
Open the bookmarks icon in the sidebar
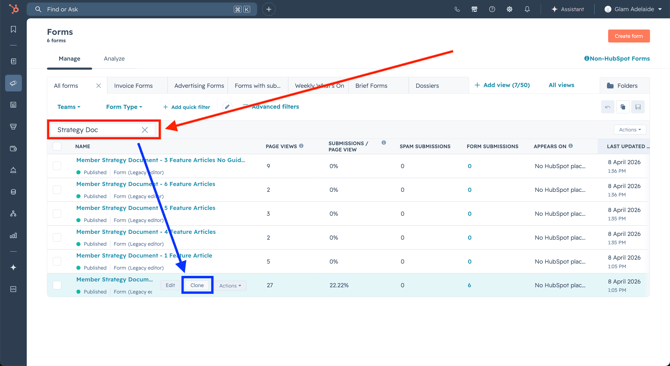point(13,29)
